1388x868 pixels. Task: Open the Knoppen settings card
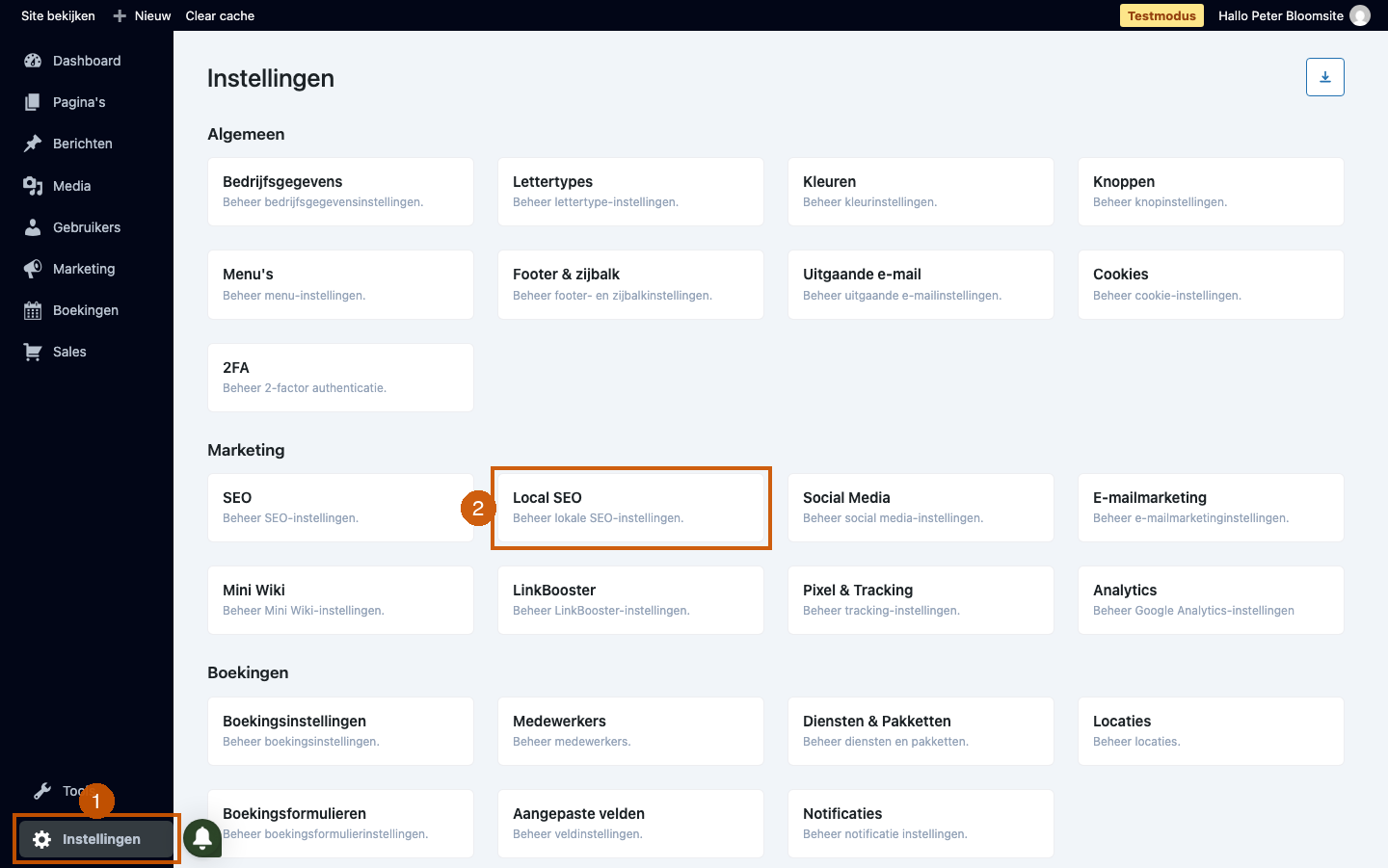(x=1211, y=192)
